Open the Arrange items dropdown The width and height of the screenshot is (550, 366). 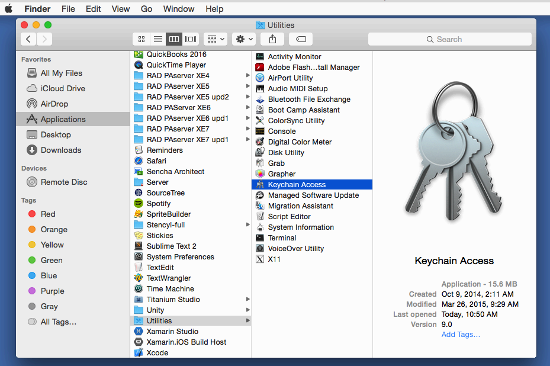point(215,39)
